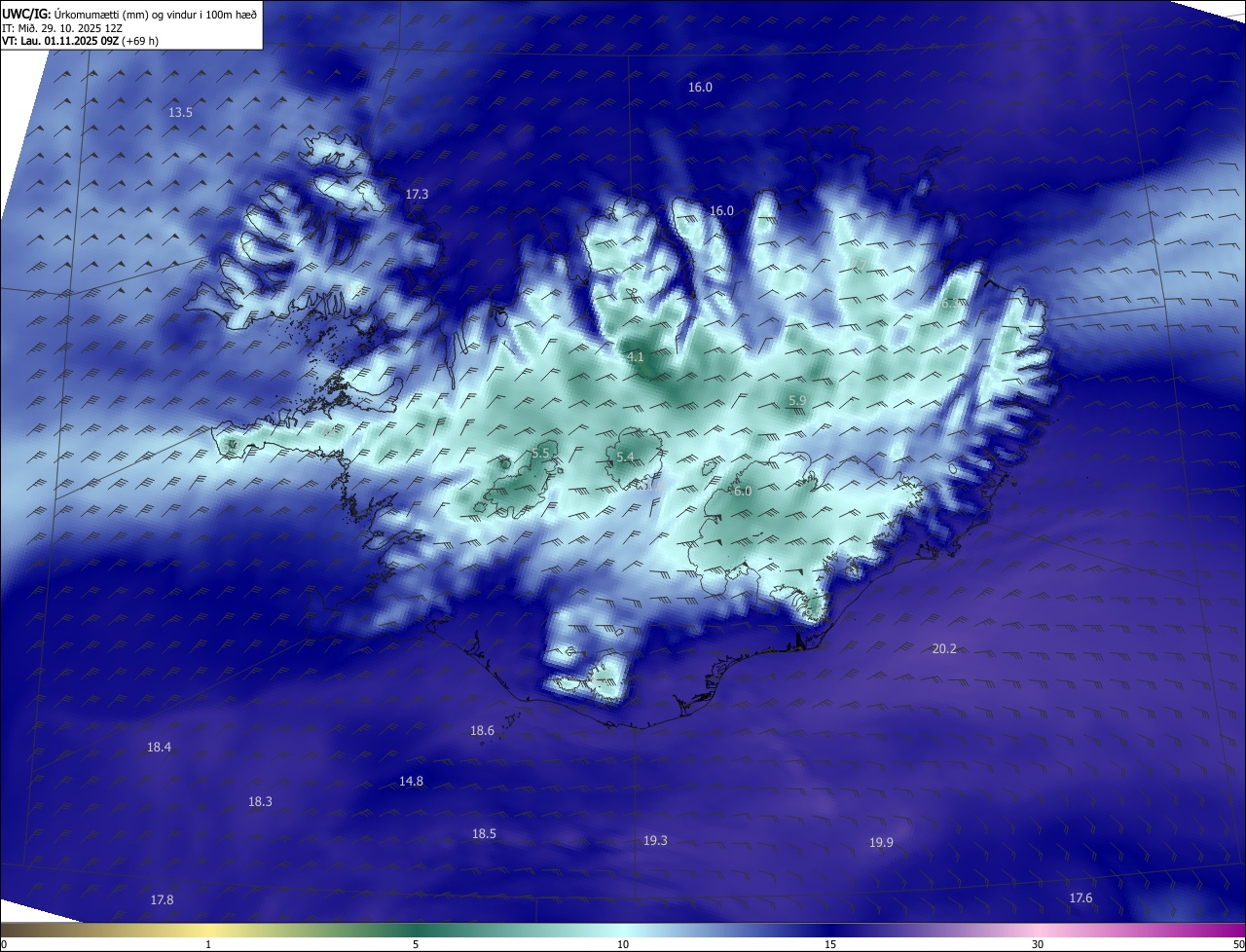Click the 18.5 value label
The height and width of the screenshot is (952, 1246).
484,834
